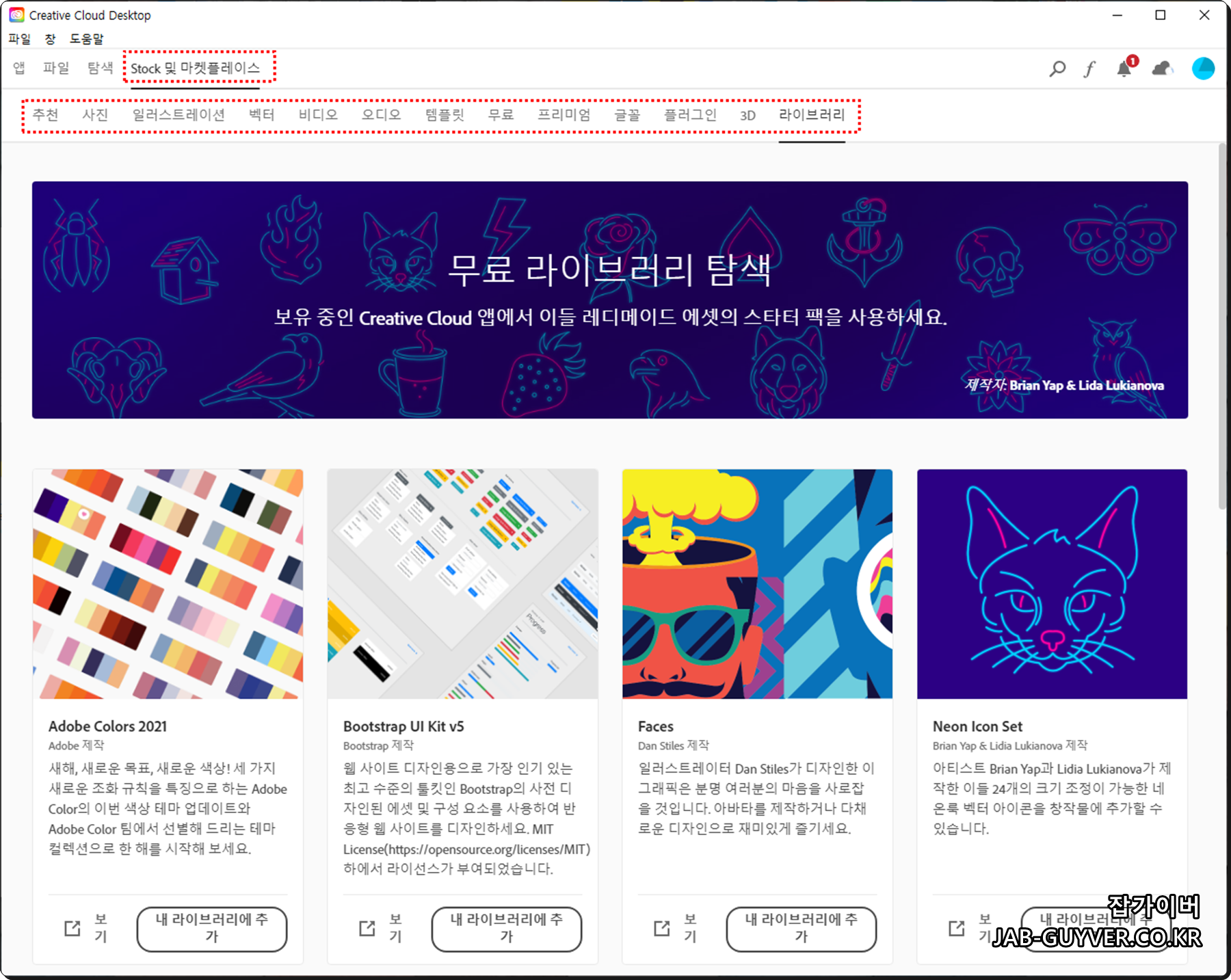Open the Faces library thumbnail
The width and height of the screenshot is (1231, 980).
coord(758,583)
